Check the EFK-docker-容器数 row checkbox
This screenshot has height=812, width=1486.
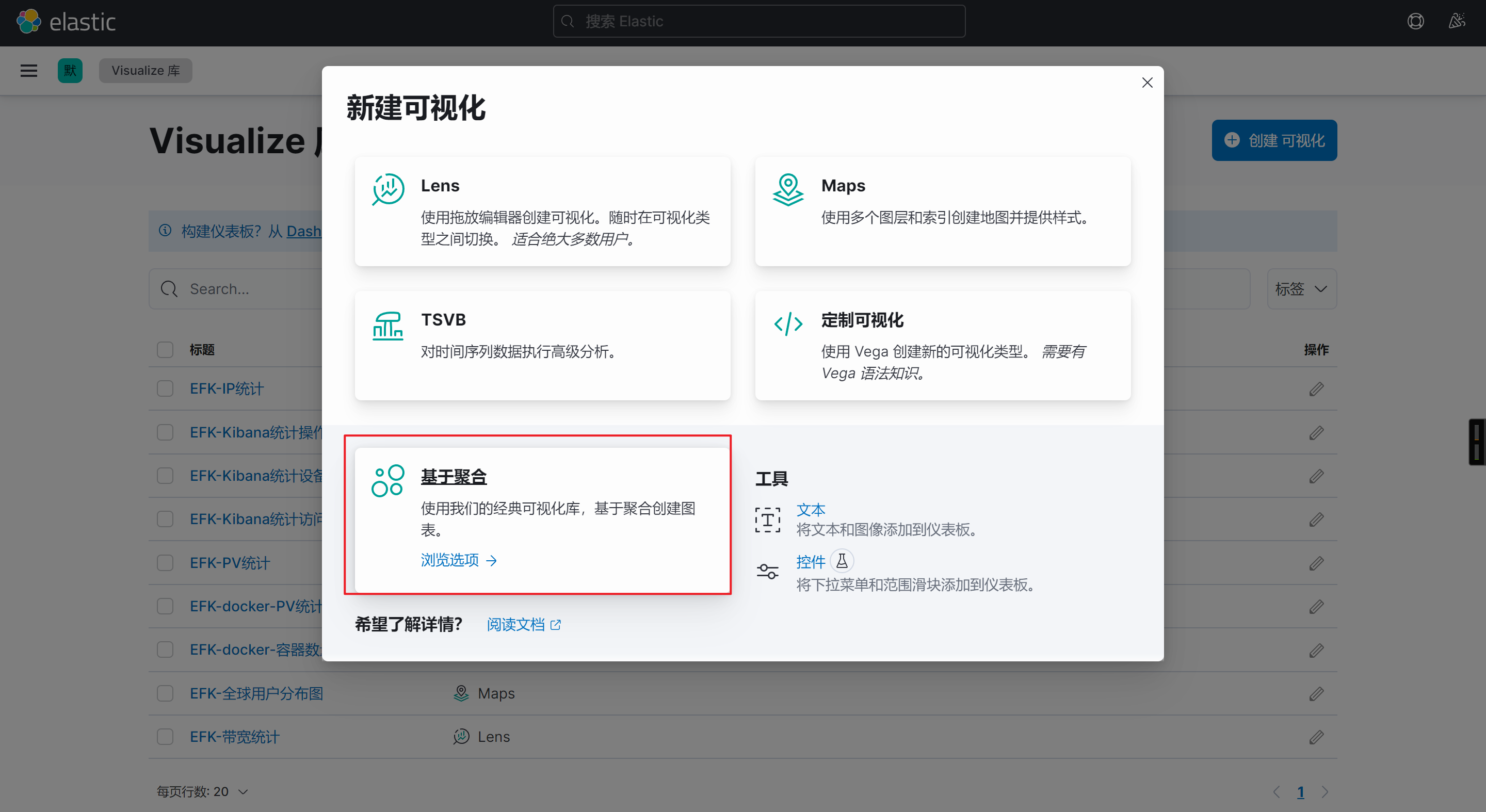point(165,650)
